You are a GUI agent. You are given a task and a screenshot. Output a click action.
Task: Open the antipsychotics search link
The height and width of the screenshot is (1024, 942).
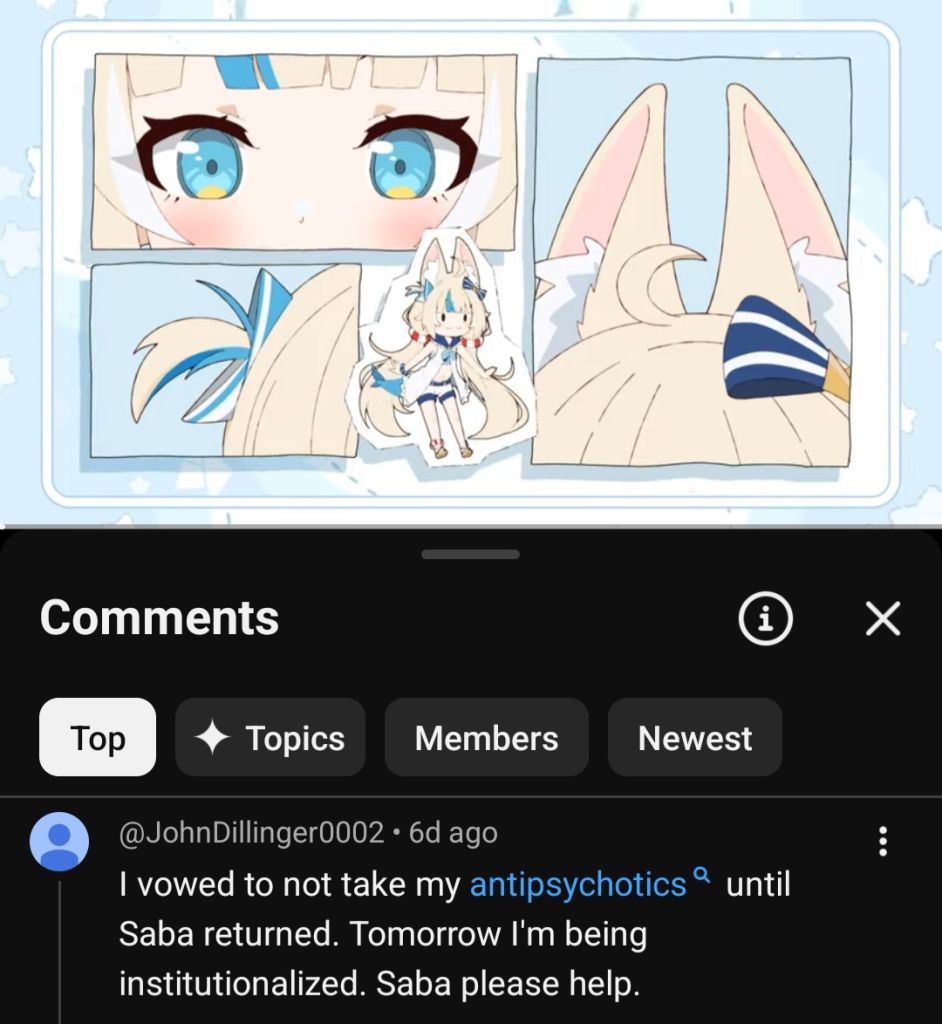pos(578,884)
